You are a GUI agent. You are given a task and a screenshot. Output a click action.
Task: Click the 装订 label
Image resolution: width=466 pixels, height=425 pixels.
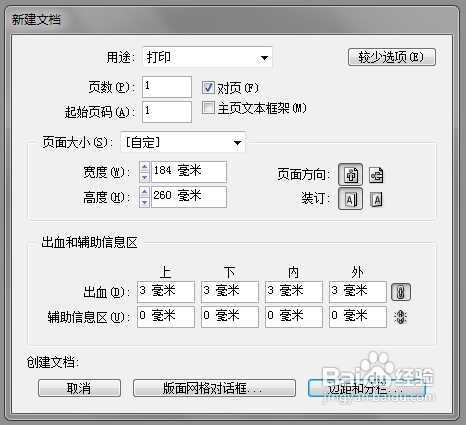pyautogui.click(x=316, y=199)
